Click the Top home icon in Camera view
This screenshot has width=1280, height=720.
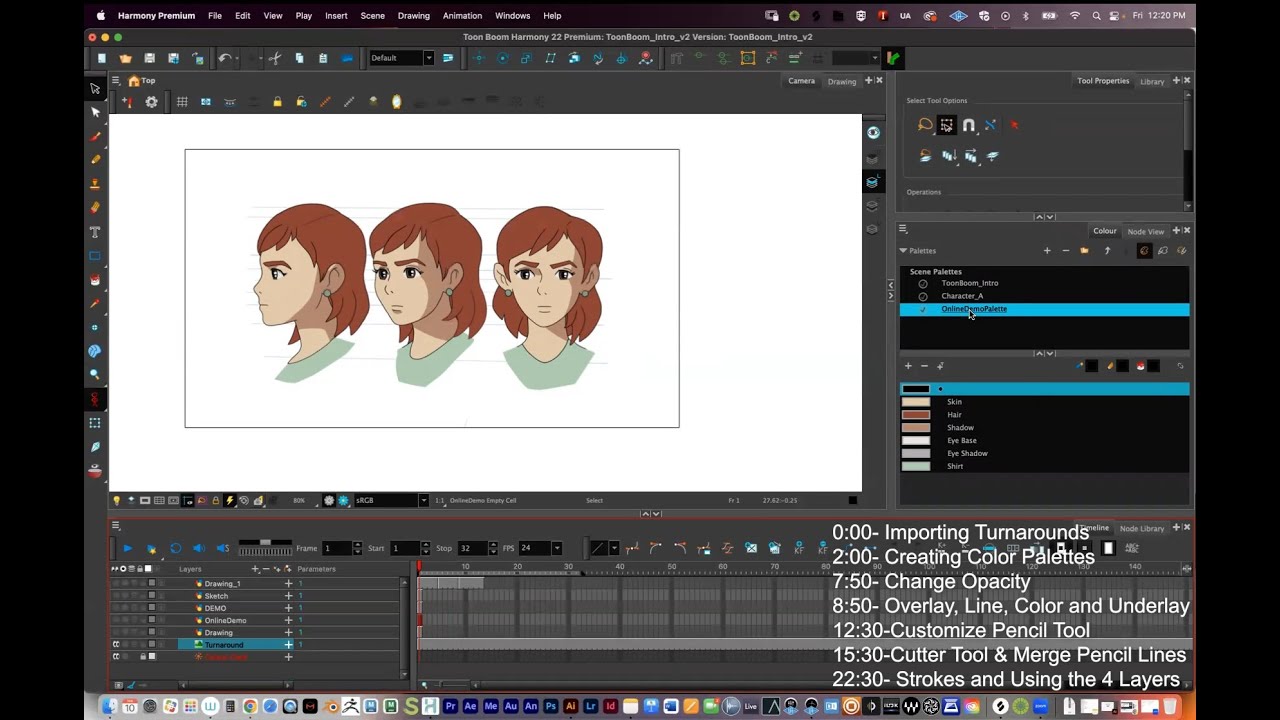[134, 81]
